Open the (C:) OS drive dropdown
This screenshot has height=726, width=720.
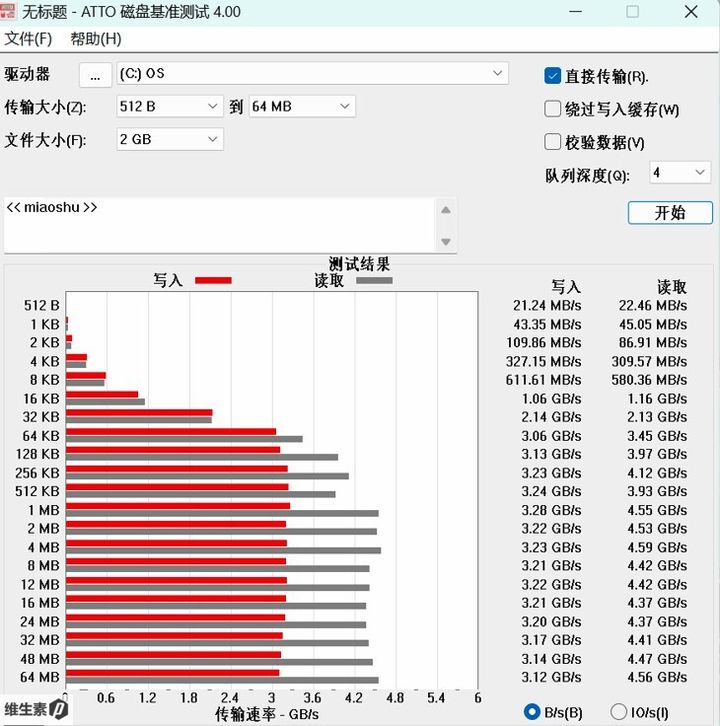point(313,73)
